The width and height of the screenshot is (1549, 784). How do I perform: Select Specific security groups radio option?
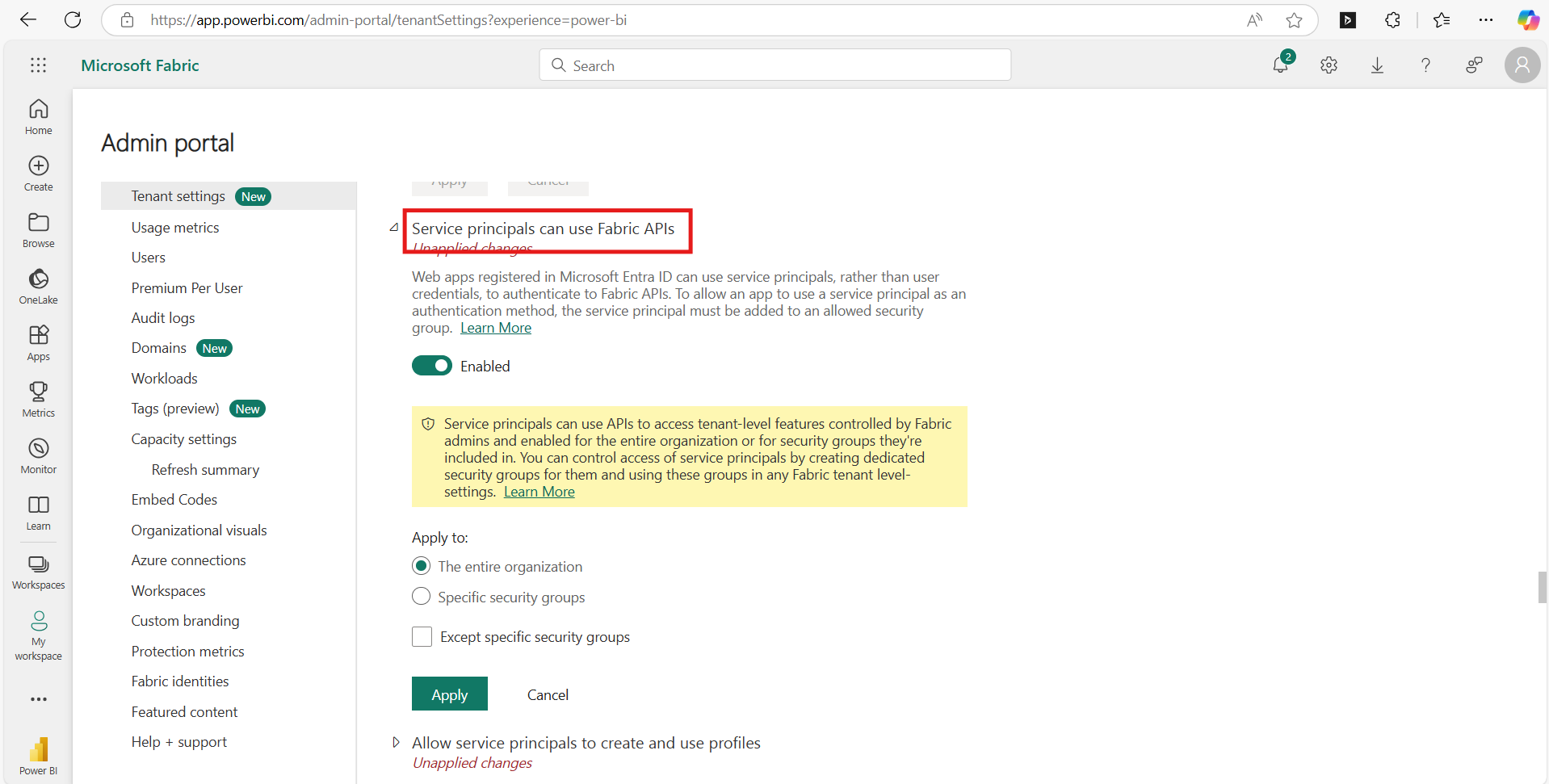[422, 597]
